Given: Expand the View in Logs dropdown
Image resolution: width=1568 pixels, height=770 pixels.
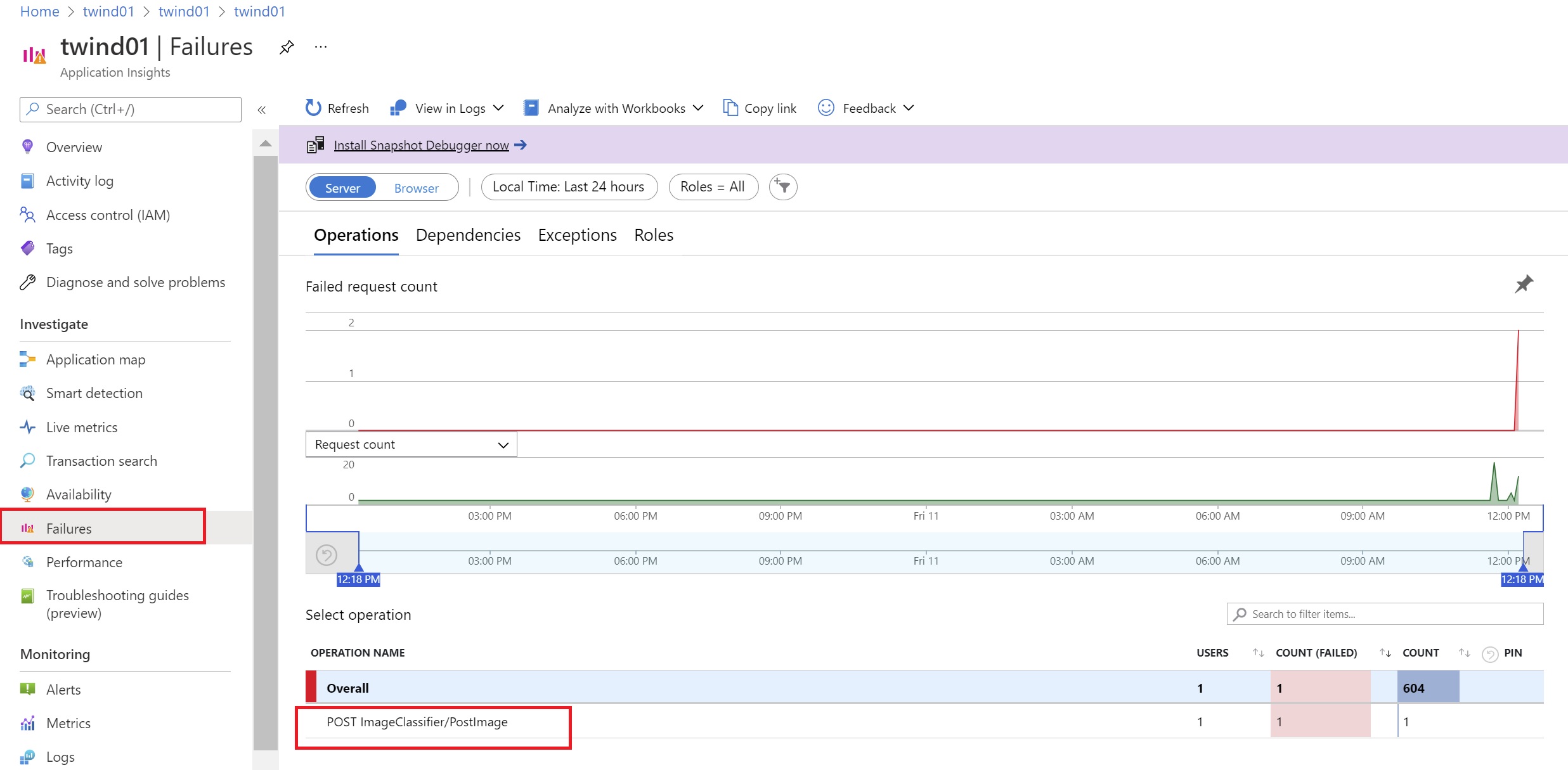Looking at the screenshot, I should tap(498, 108).
